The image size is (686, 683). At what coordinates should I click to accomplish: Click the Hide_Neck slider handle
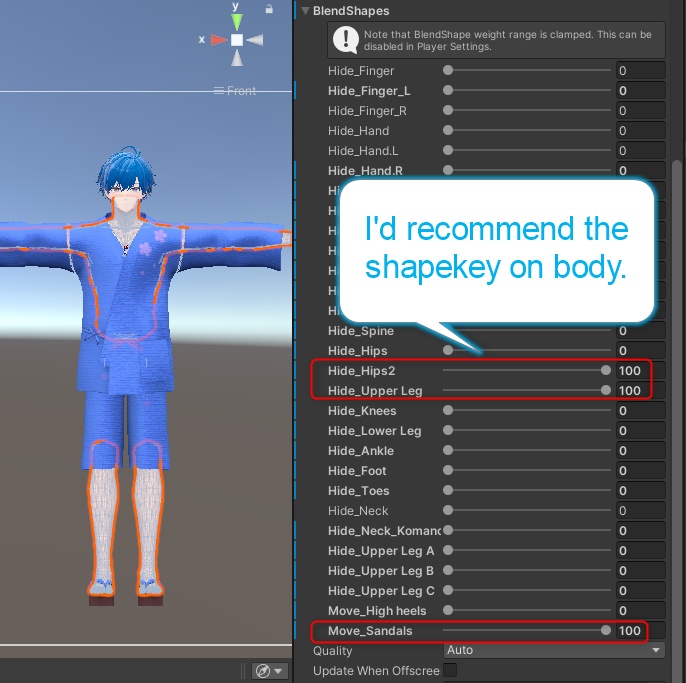pyautogui.click(x=448, y=510)
